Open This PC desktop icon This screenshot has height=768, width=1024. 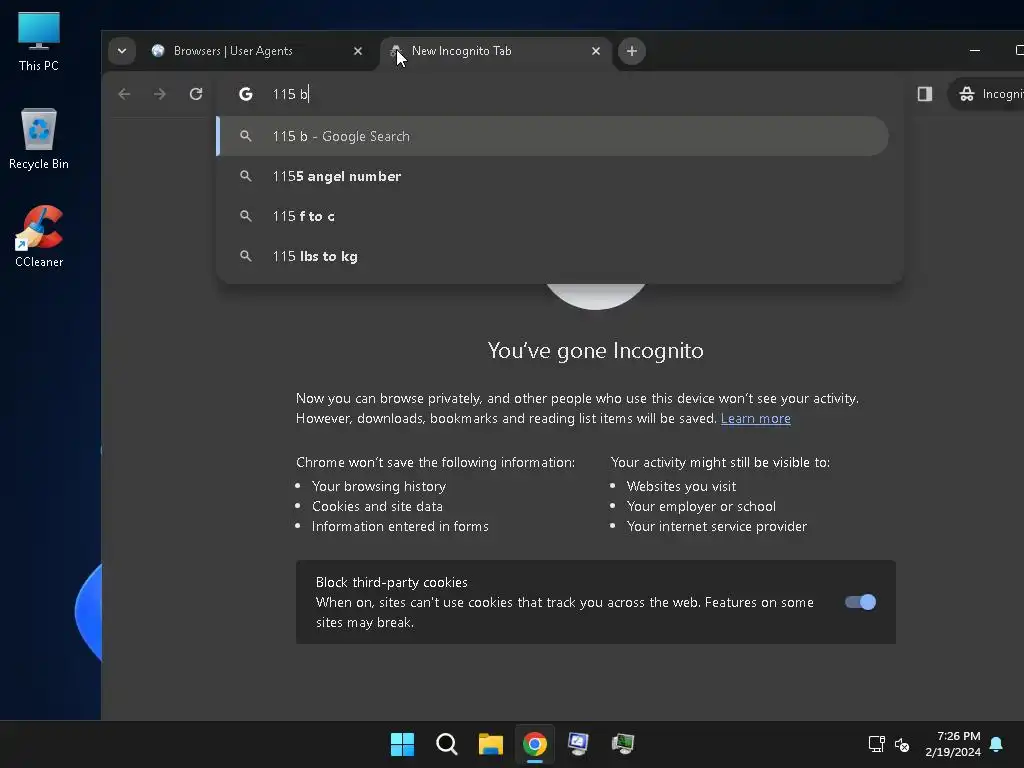click(x=39, y=42)
